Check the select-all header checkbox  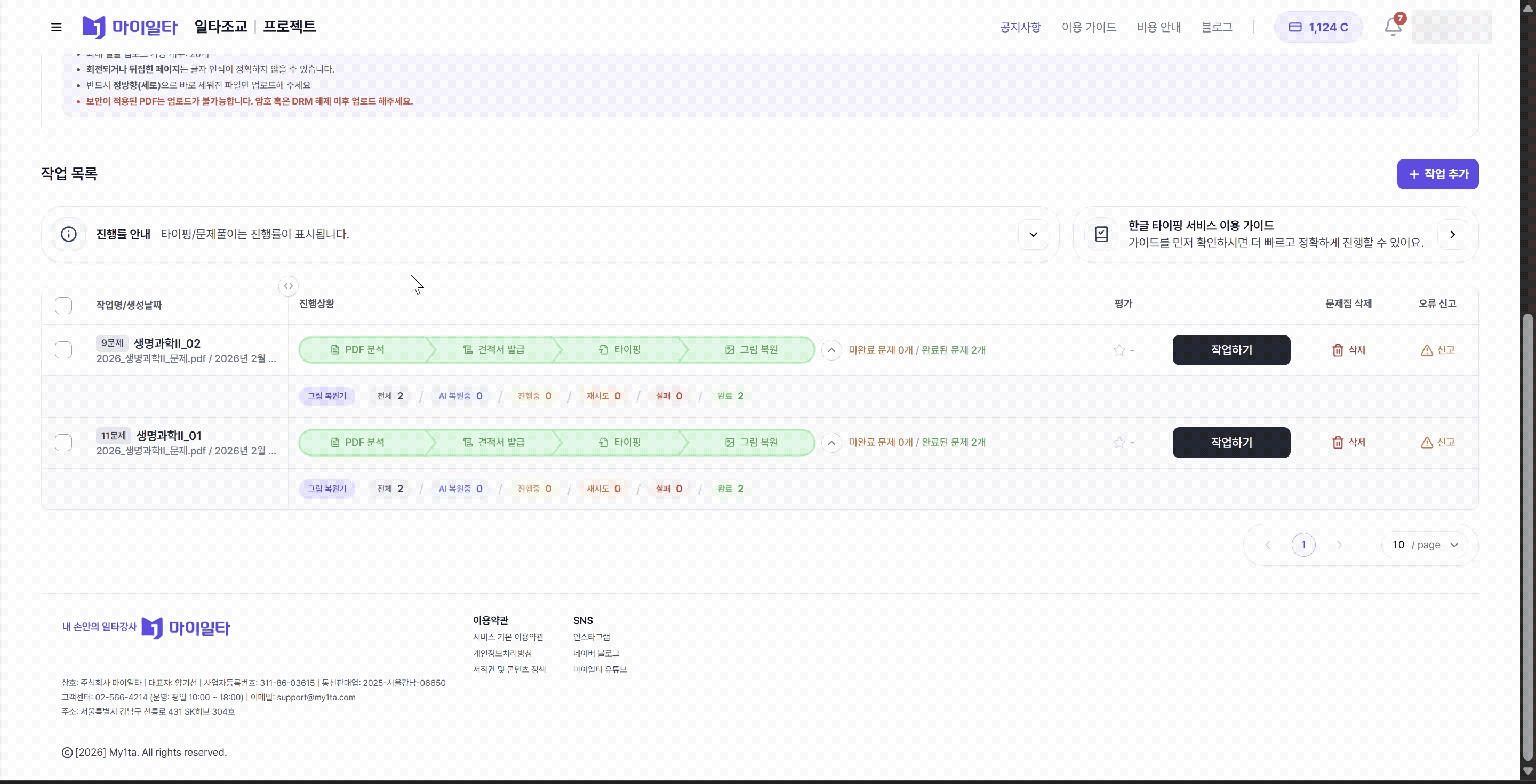[63, 305]
